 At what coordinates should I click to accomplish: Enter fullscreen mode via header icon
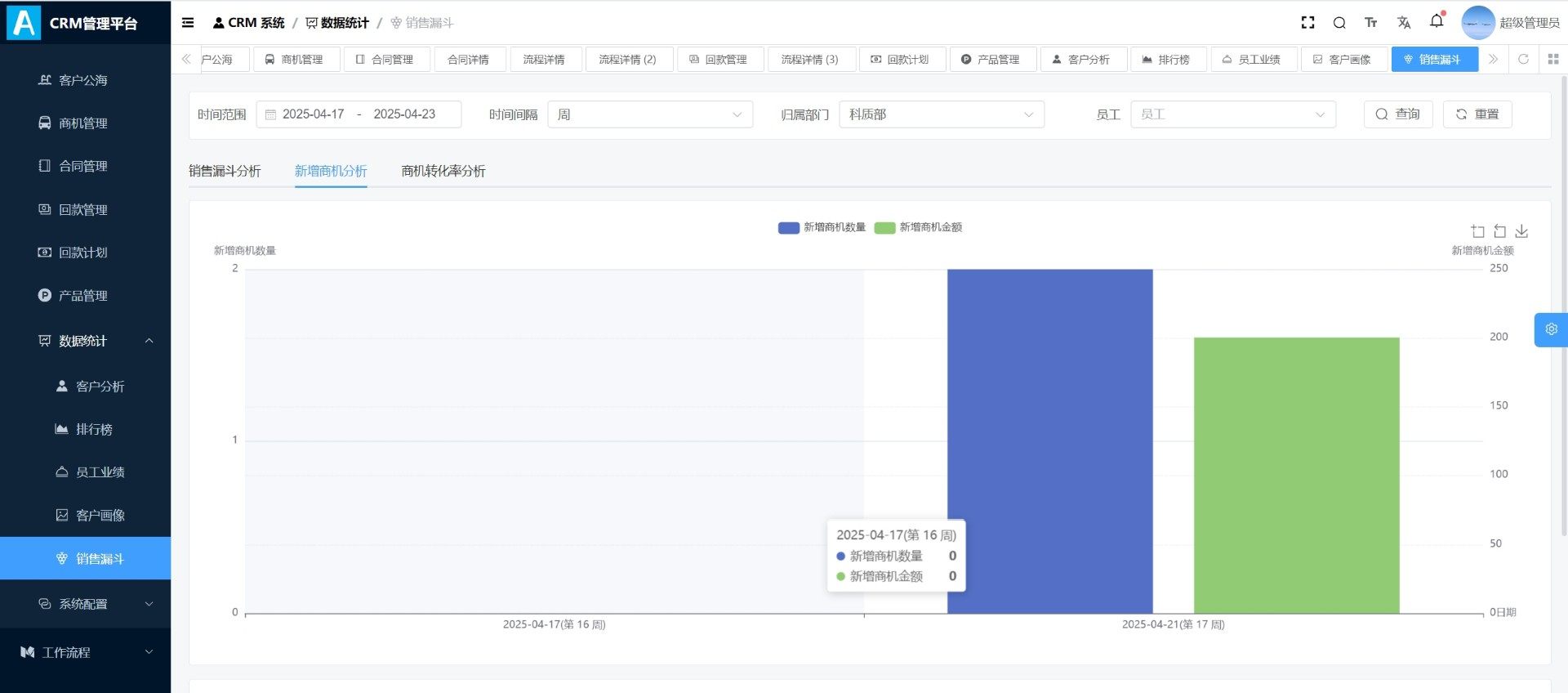[x=1307, y=23]
